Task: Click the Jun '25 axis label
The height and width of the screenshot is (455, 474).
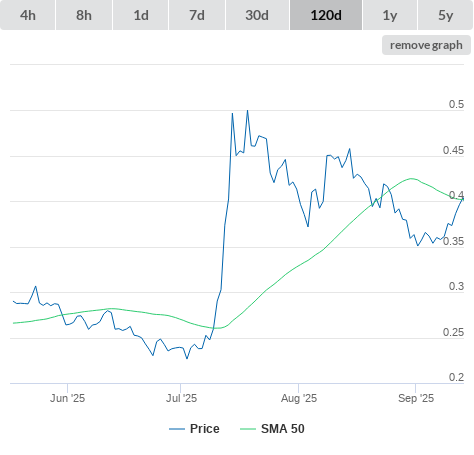Action: (x=67, y=398)
